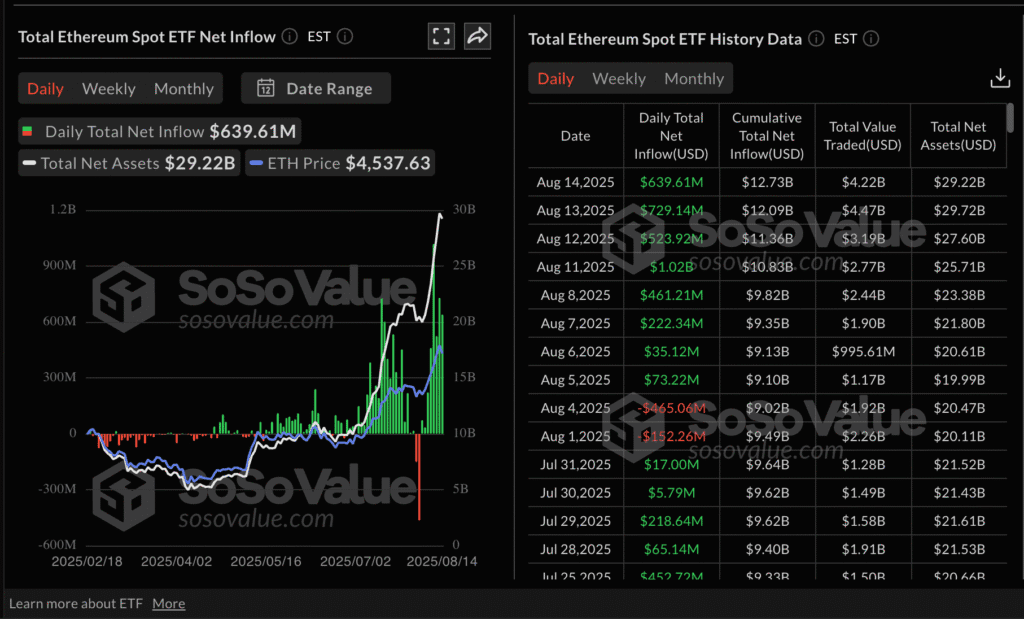
Task: Open fullscreen view of the inflow chart
Action: click(x=441, y=36)
